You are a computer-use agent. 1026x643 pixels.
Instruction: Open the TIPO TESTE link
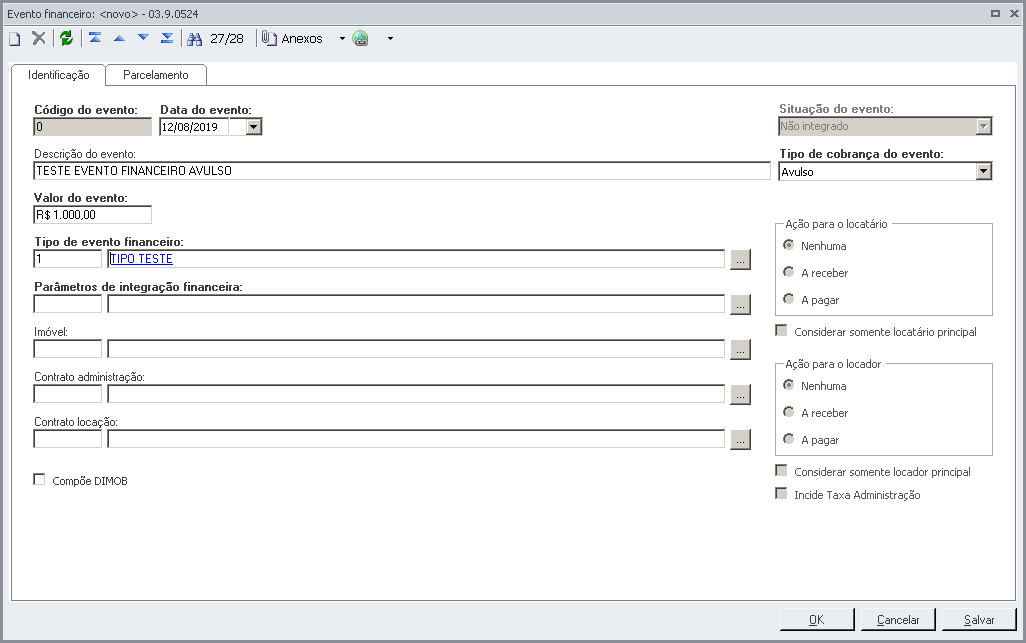point(141,258)
